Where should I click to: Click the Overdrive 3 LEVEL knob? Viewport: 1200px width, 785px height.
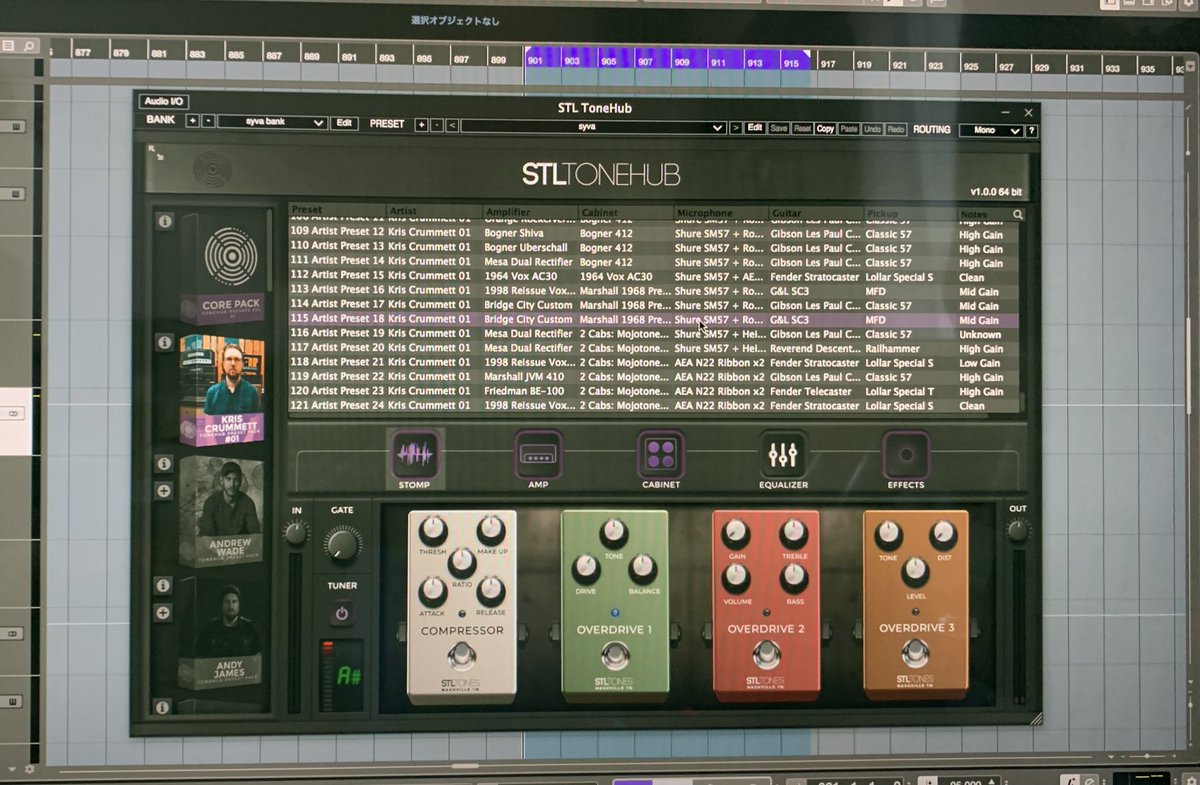[x=915, y=570]
